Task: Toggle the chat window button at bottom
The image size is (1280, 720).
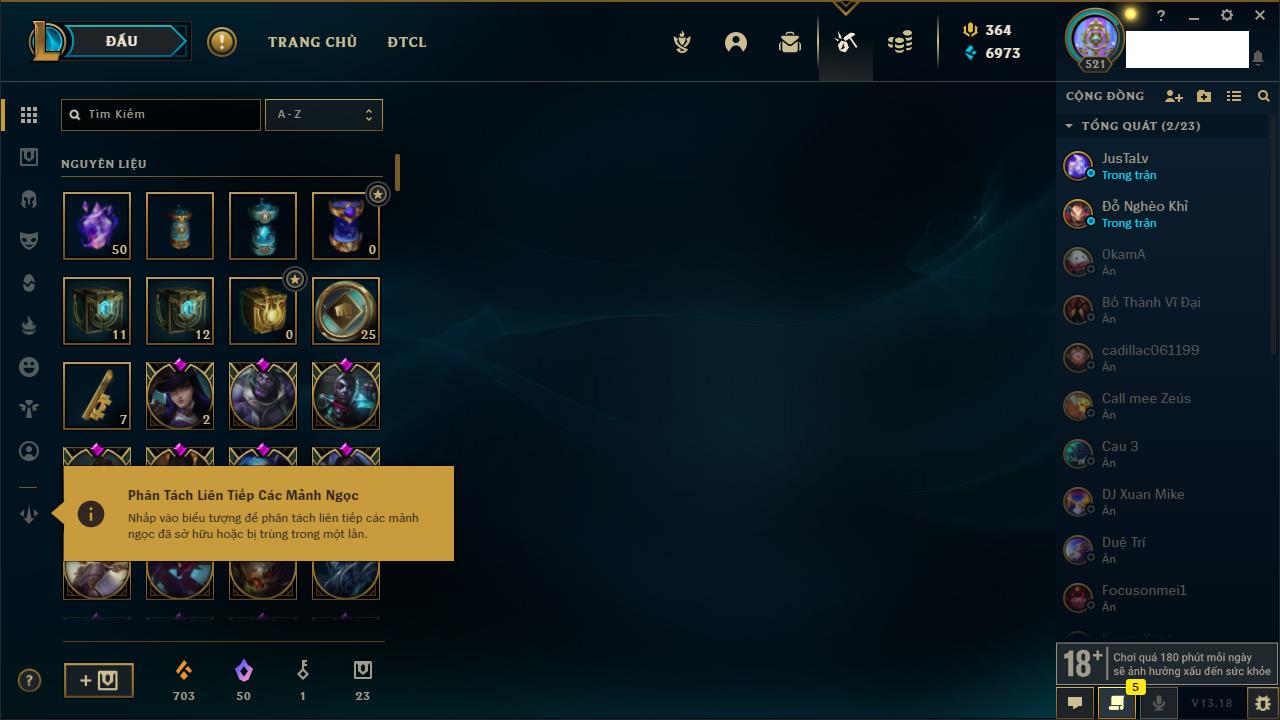Action: (x=1075, y=703)
